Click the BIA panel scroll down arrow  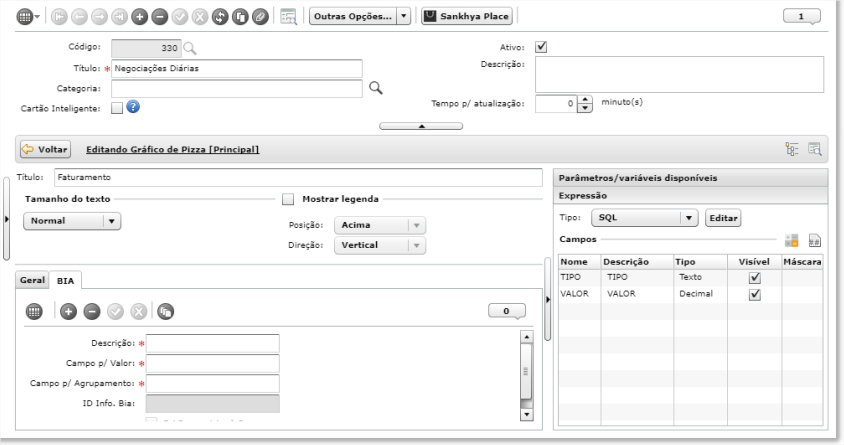[526, 414]
